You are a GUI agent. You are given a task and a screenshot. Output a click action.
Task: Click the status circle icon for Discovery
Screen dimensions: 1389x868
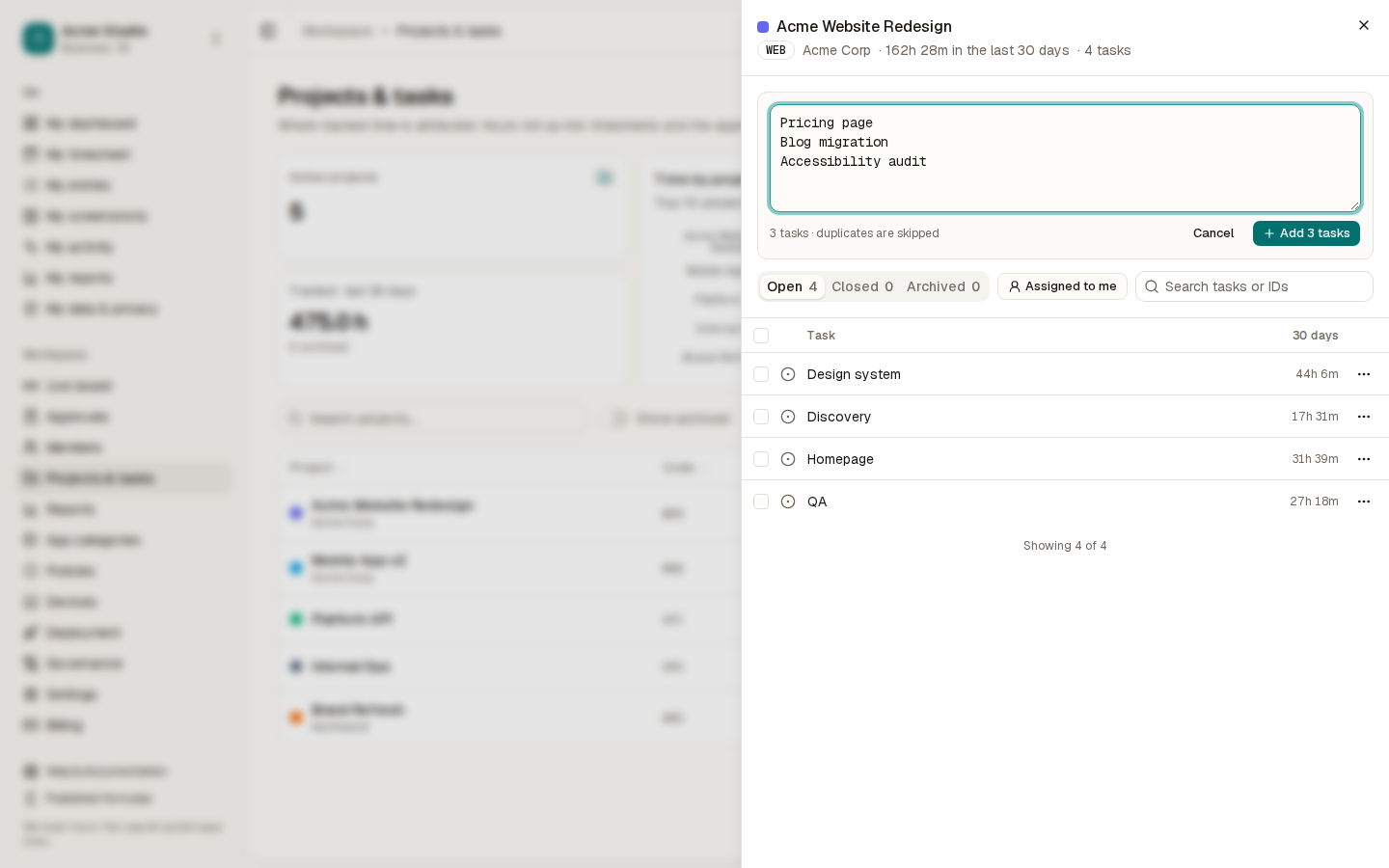coord(788,417)
